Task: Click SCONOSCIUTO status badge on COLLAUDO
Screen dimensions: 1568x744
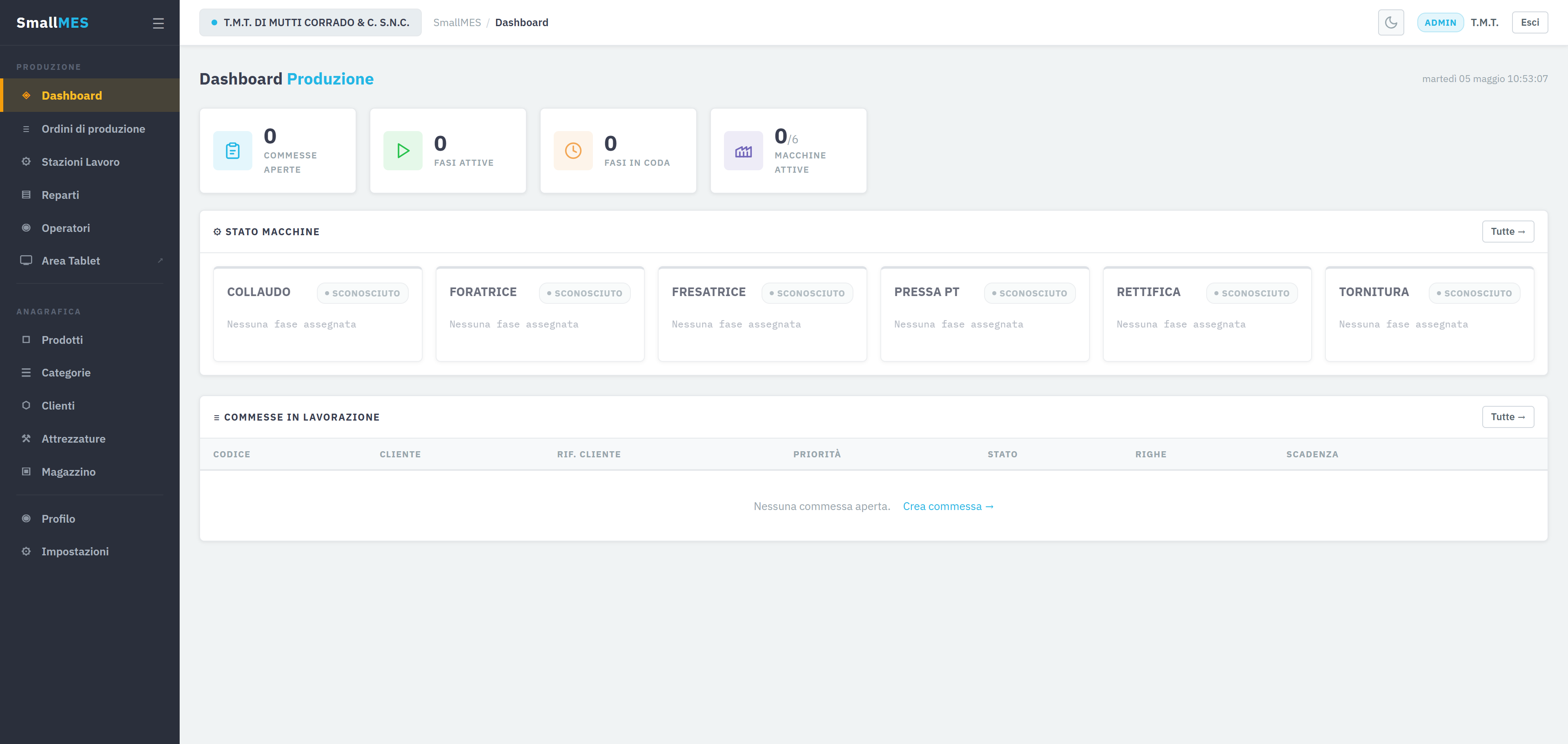Action: 363,294
